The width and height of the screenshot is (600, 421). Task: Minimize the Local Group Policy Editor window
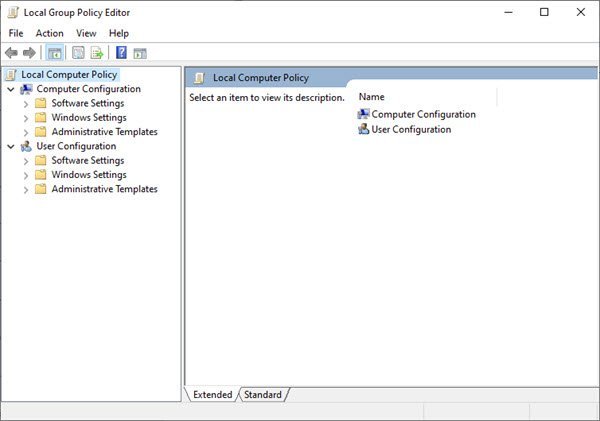coord(509,12)
